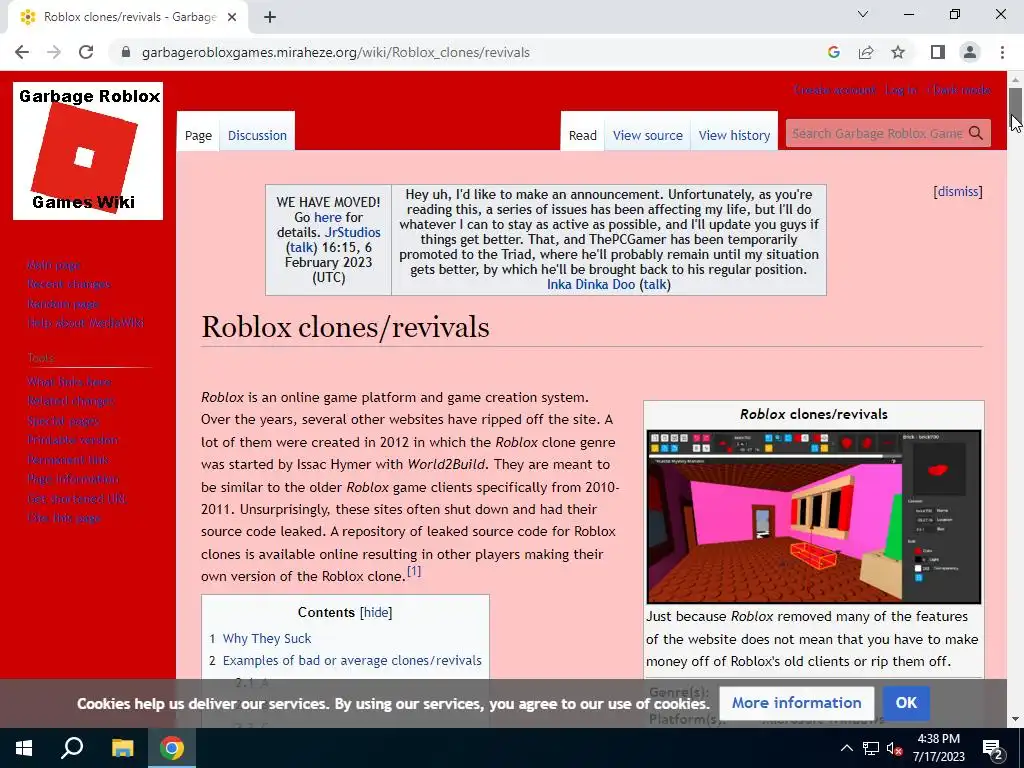
Task: Open Inka Dinka Doo user page
Action: coord(591,284)
